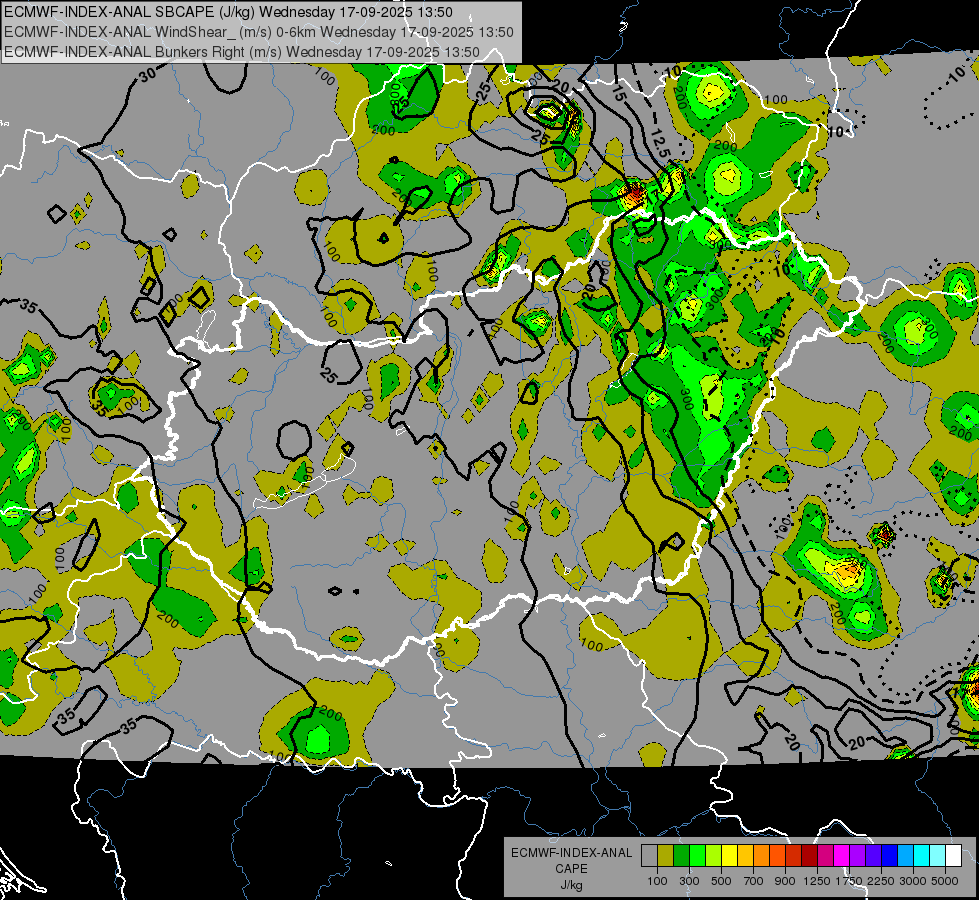979x900 pixels.
Task: Click the legend value 5000
Action: (945, 881)
